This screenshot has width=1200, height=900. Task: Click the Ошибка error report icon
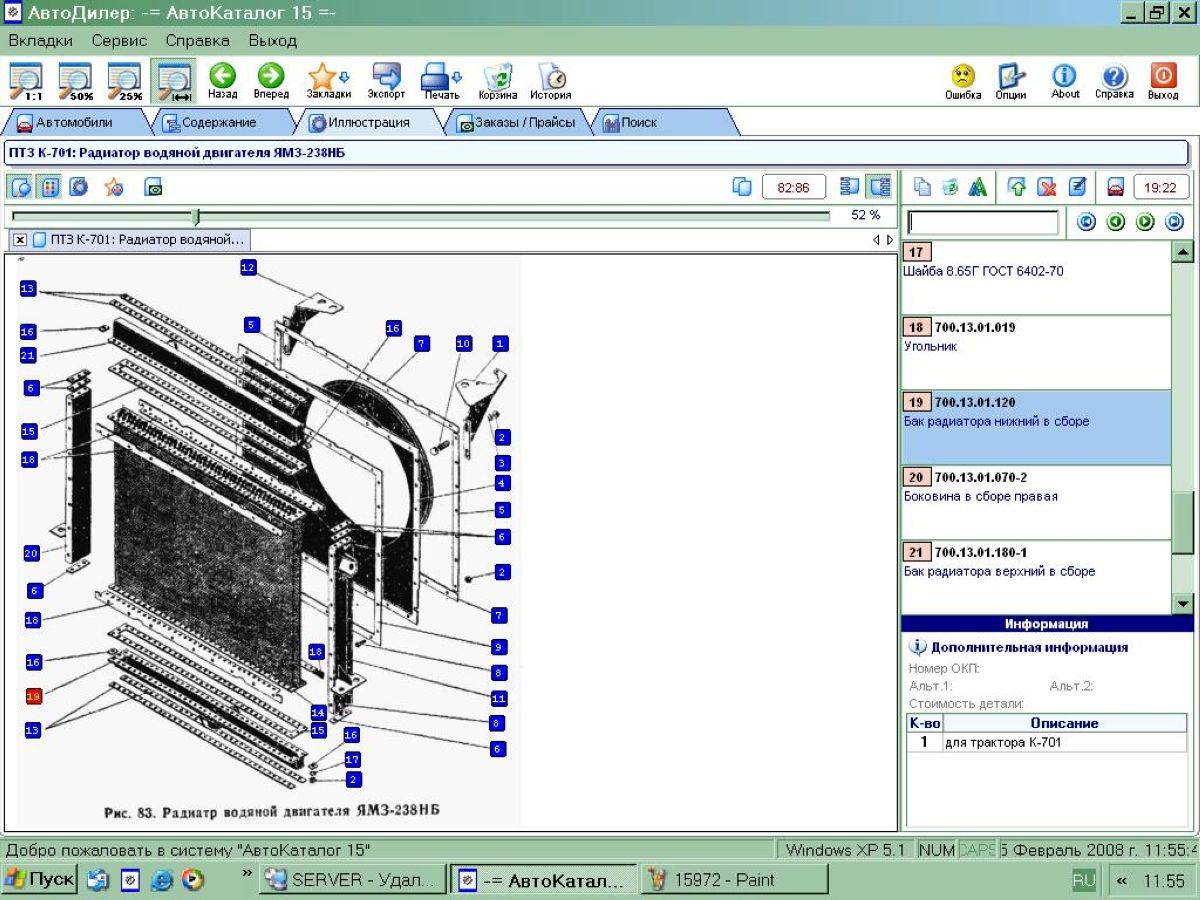(962, 80)
